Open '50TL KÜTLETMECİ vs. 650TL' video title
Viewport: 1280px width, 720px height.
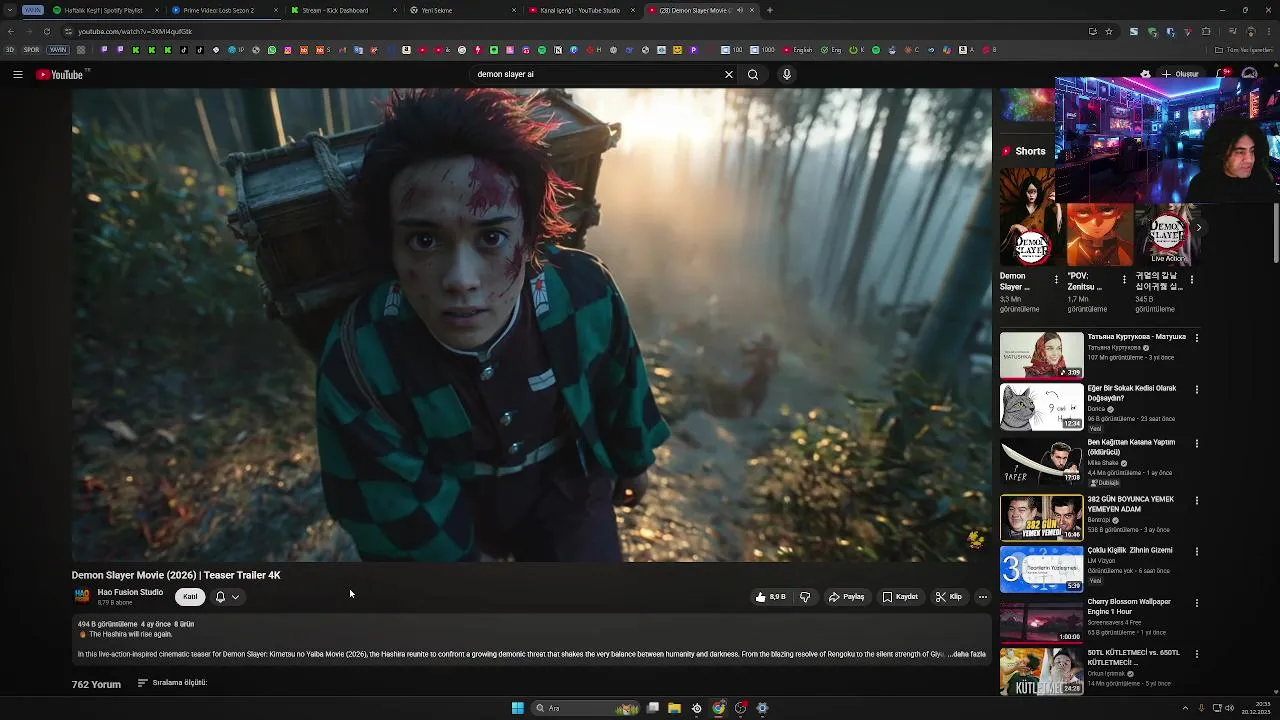pyautogui.click(x=1134, y=657)
